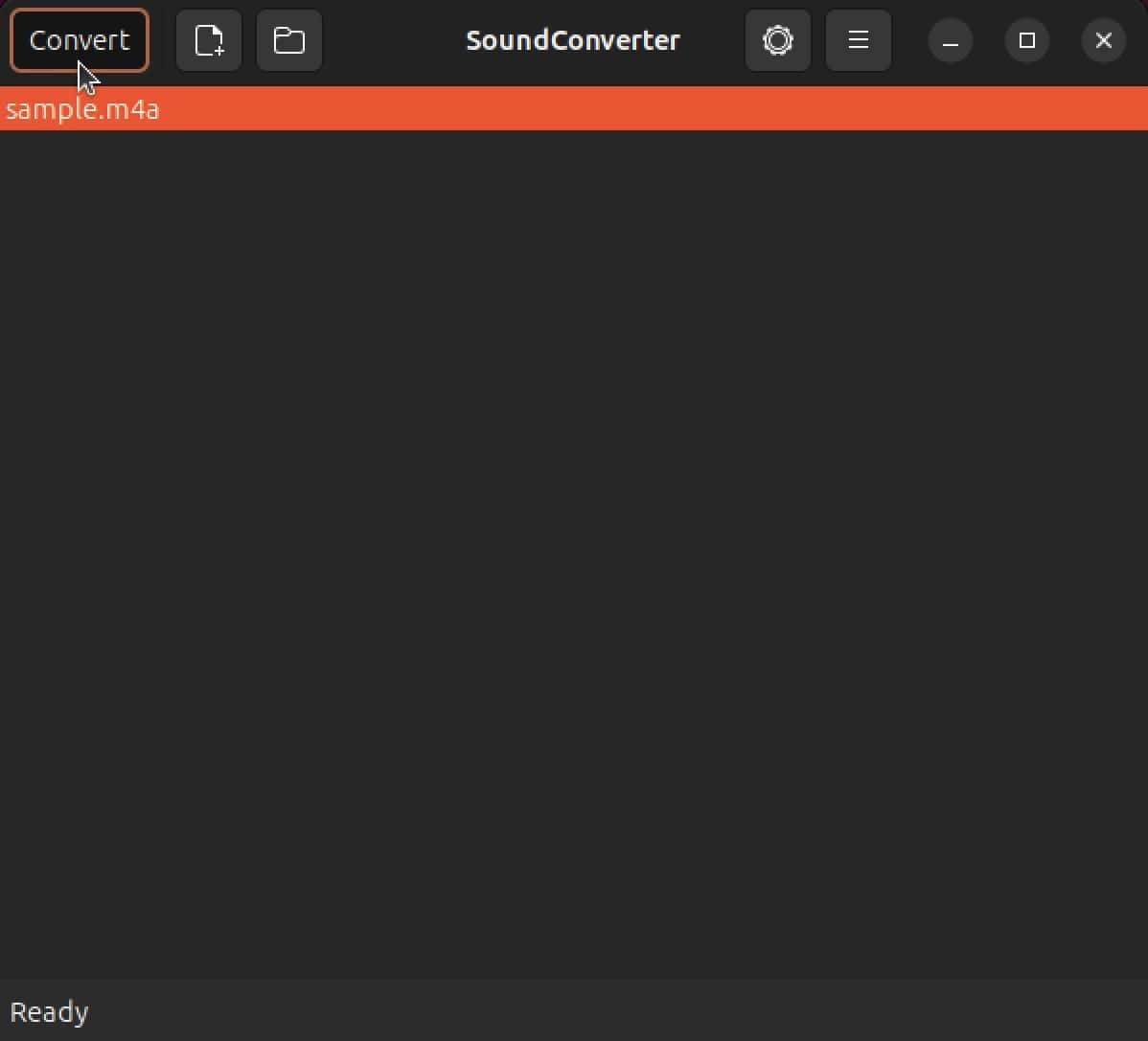Screen dimensions: 1148x1041
Task: Open the Add Folder dialog icon
Action: coord(289,40)
